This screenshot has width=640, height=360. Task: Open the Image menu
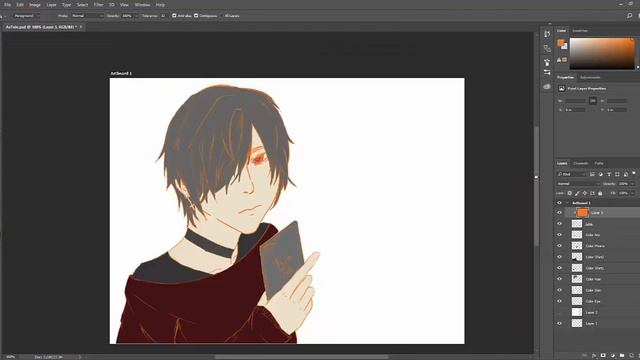pyautogui.click(x=35, y=4)
